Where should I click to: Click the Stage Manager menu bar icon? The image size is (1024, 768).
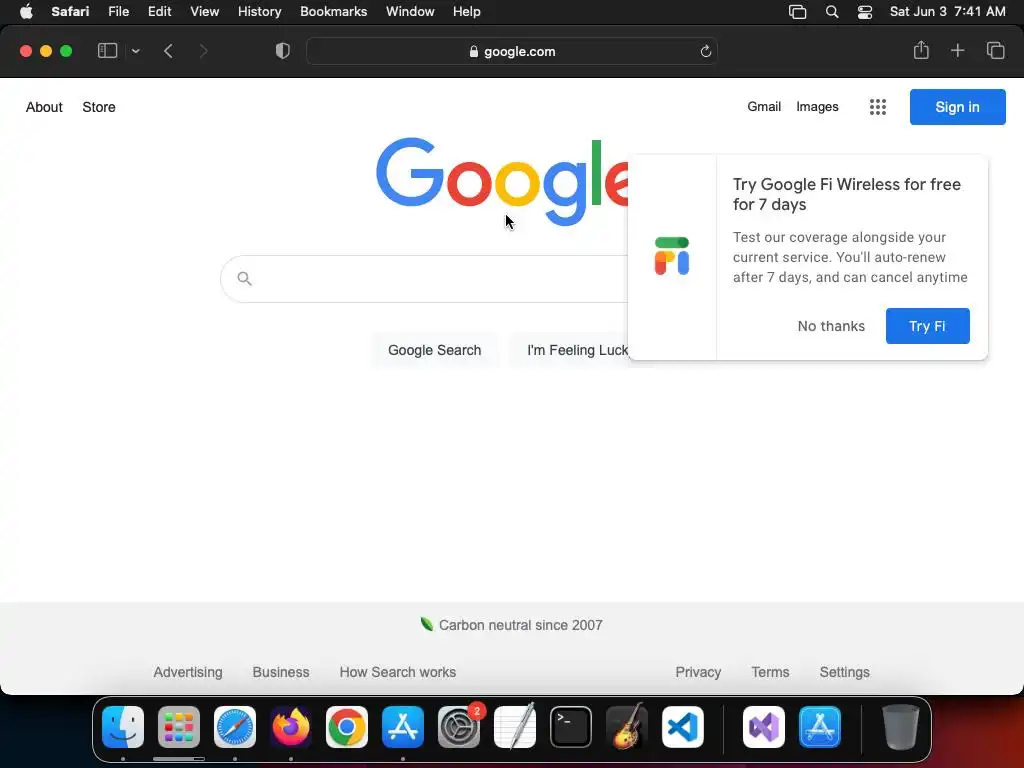pyautogui.click(x=797, y=12)
